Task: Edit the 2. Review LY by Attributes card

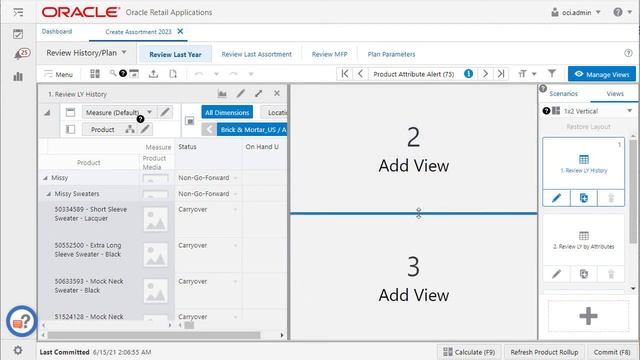Action: pyautogui.click(x=556, y=274)
